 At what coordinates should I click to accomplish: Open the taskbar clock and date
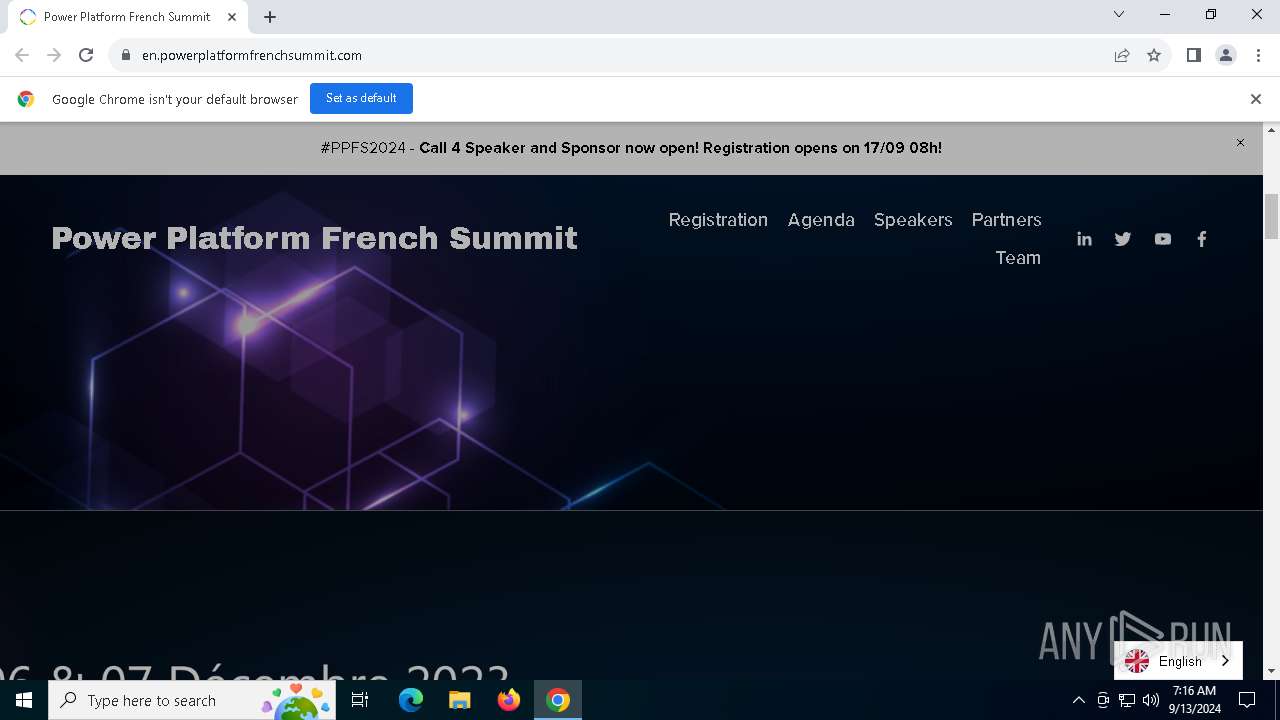pos(1195,700)
